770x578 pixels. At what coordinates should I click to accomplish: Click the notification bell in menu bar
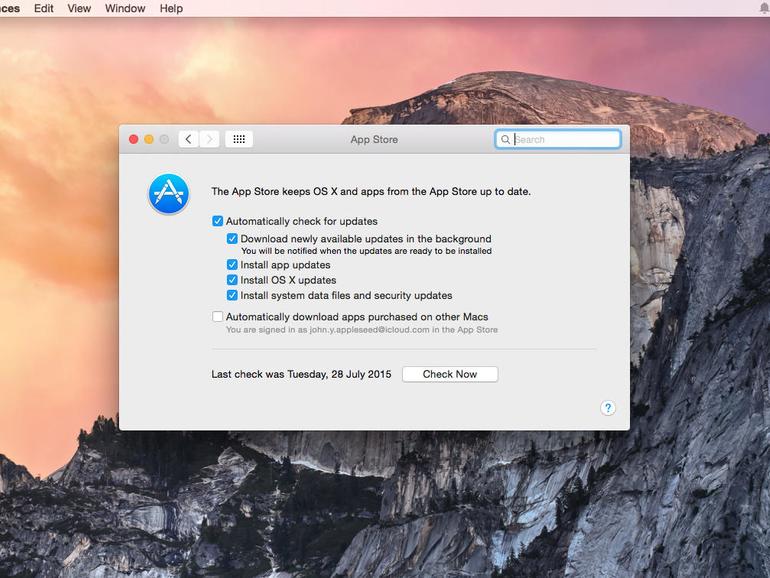[x=764, y=8]
